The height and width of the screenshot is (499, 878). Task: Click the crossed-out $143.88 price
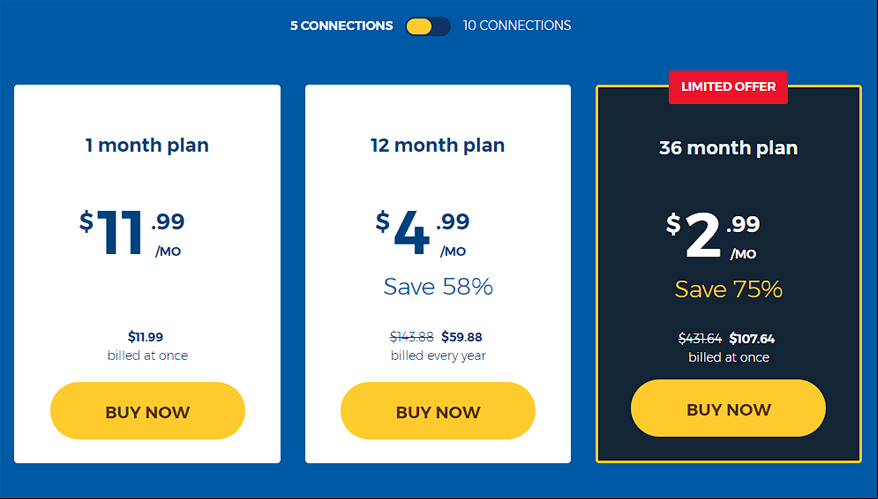click(412, 337)
